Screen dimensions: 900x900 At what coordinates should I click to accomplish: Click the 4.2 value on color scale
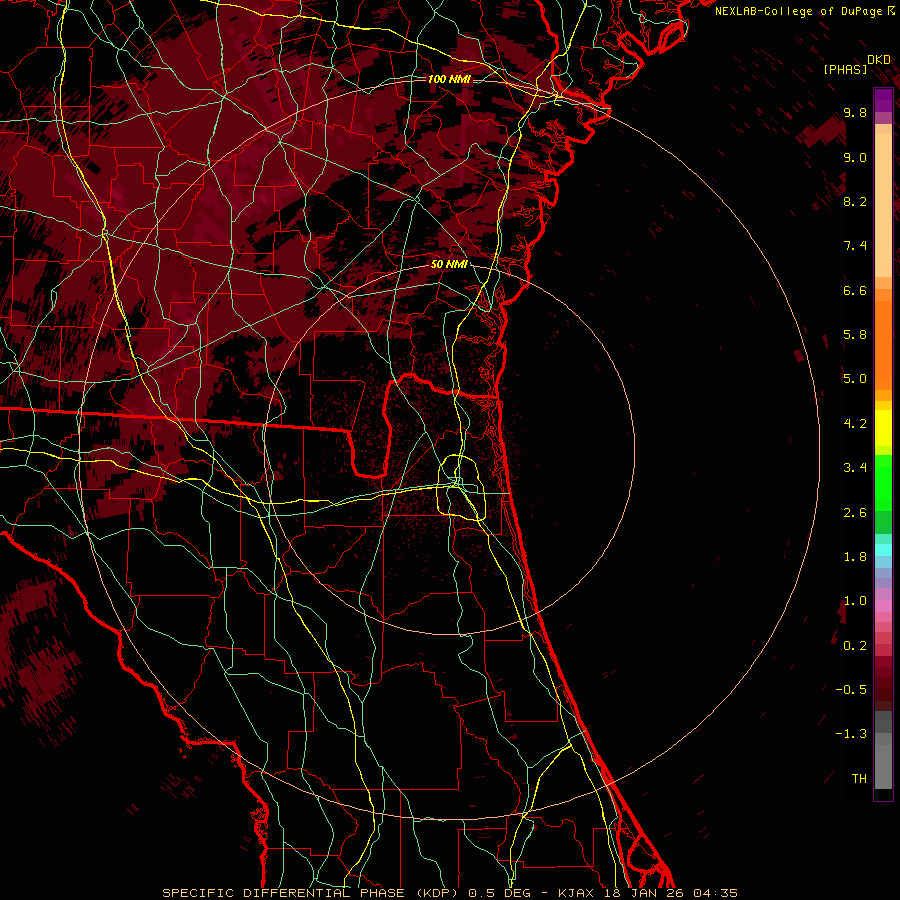coord(855,424)
